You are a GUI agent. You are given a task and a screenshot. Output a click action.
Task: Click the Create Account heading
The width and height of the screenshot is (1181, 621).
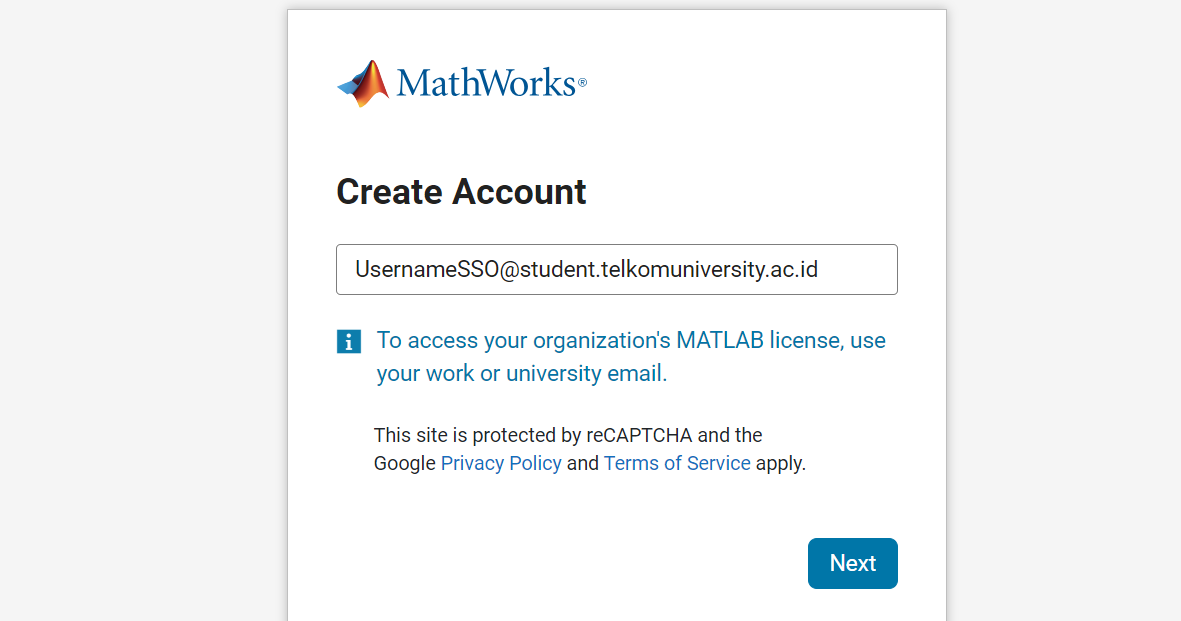pyautogui.click(x=461, y=191)
